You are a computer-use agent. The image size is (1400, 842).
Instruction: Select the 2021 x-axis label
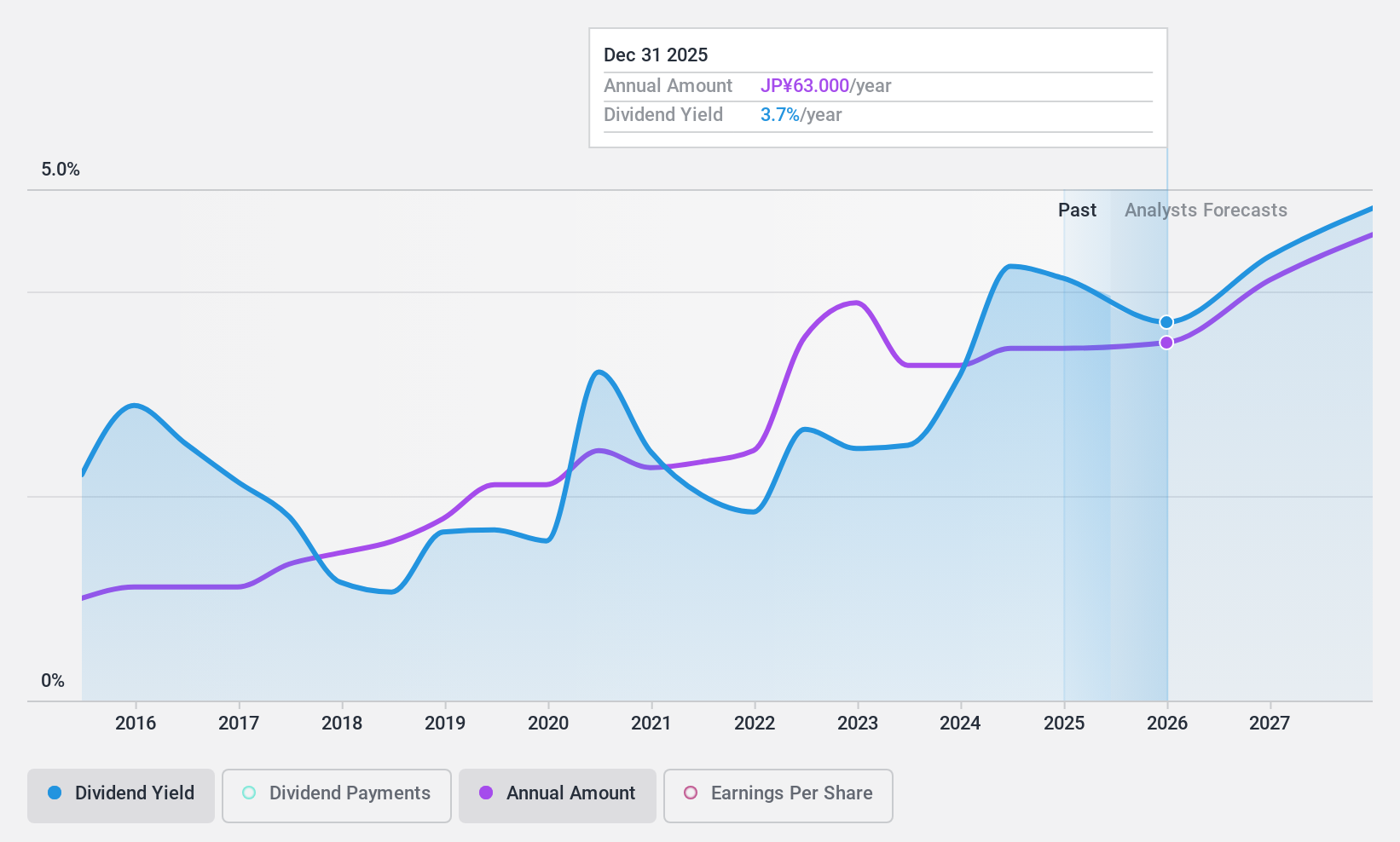coord(651,724)
